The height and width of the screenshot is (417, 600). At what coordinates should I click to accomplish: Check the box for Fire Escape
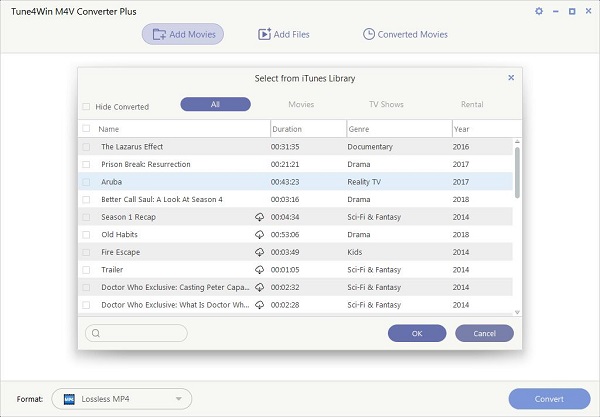[x=86, y=252]
